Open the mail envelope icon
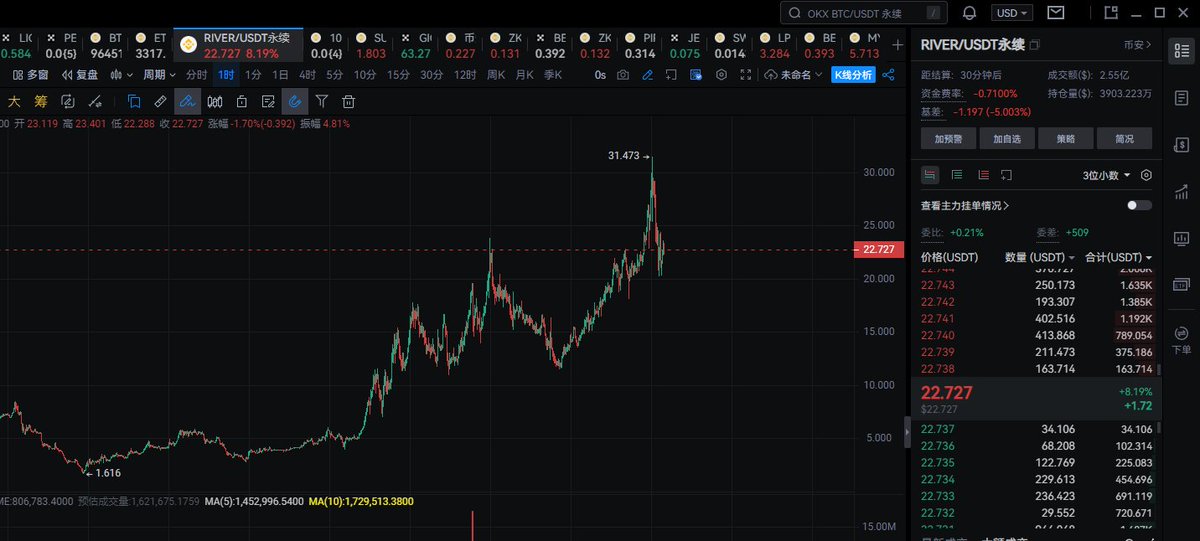This screenshot has width=1200, height=541. [x=1056, y=13]
